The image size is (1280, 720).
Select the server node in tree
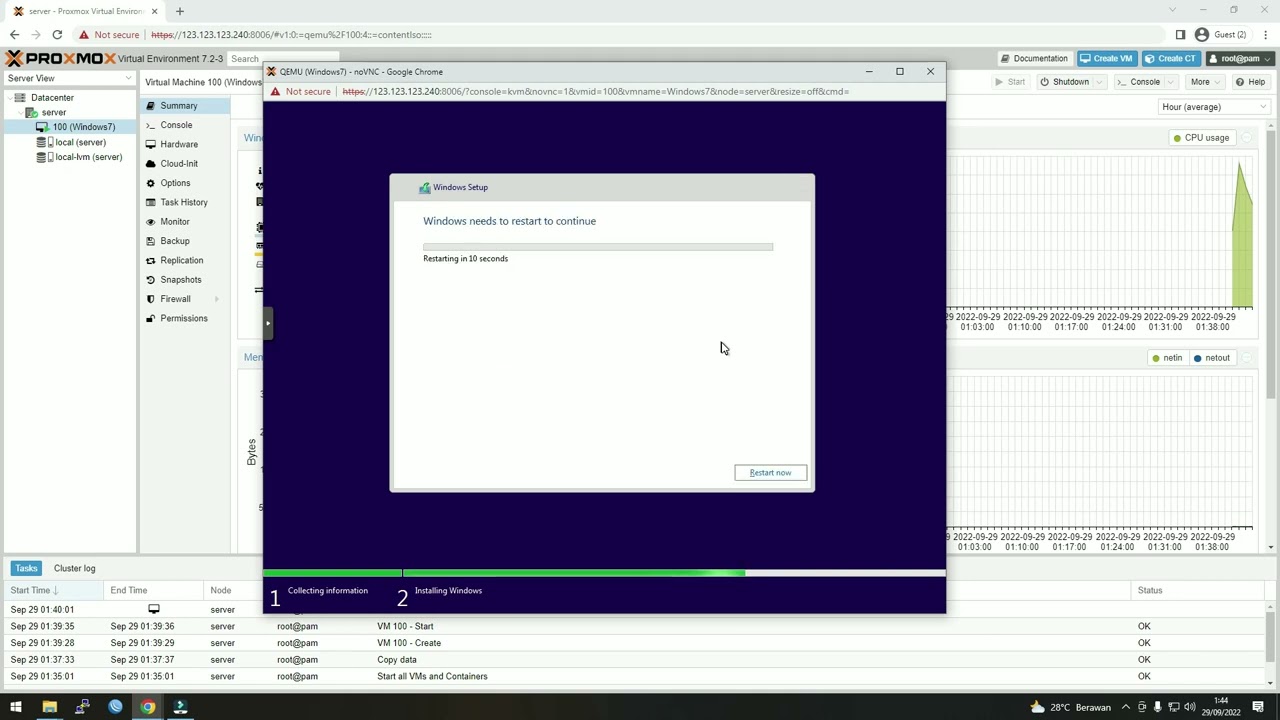(54, 112)
